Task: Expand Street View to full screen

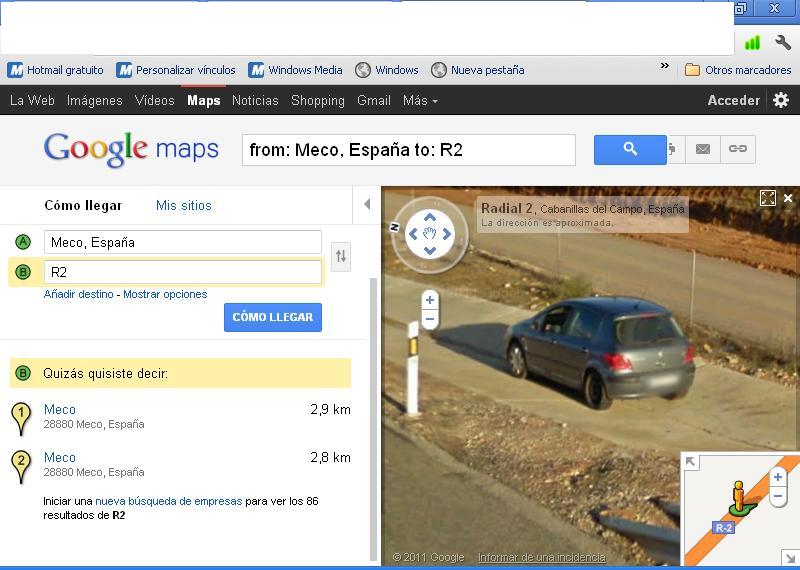Action: pyautogui.click(x=768, y=198)
